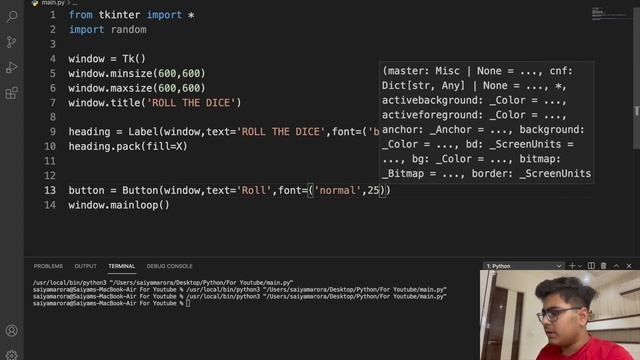Screen dimensions: 640x360
Task: Open the new-terminal launch profile chevron
Action: (x=580, y=266)
